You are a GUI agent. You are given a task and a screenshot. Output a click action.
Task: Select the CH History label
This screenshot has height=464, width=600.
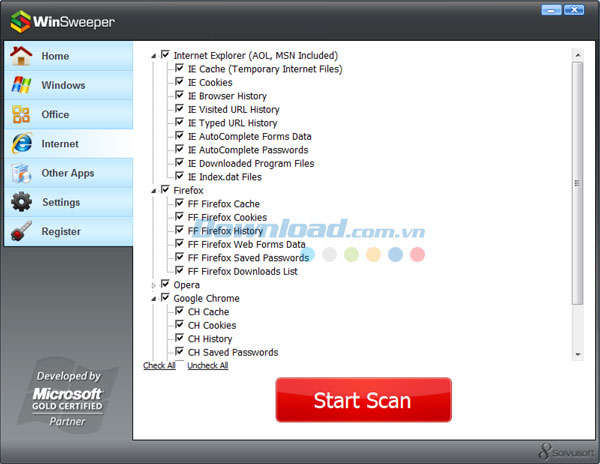[210, 339]
